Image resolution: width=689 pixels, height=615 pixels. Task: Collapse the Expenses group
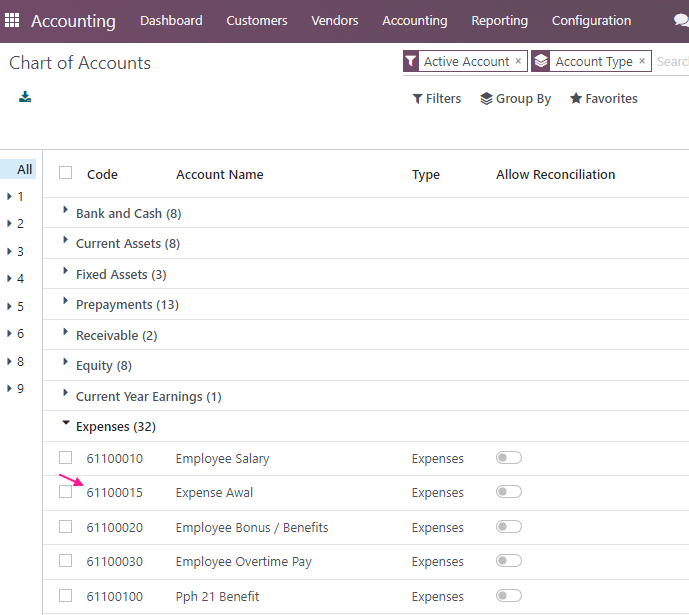coord(116,426)
